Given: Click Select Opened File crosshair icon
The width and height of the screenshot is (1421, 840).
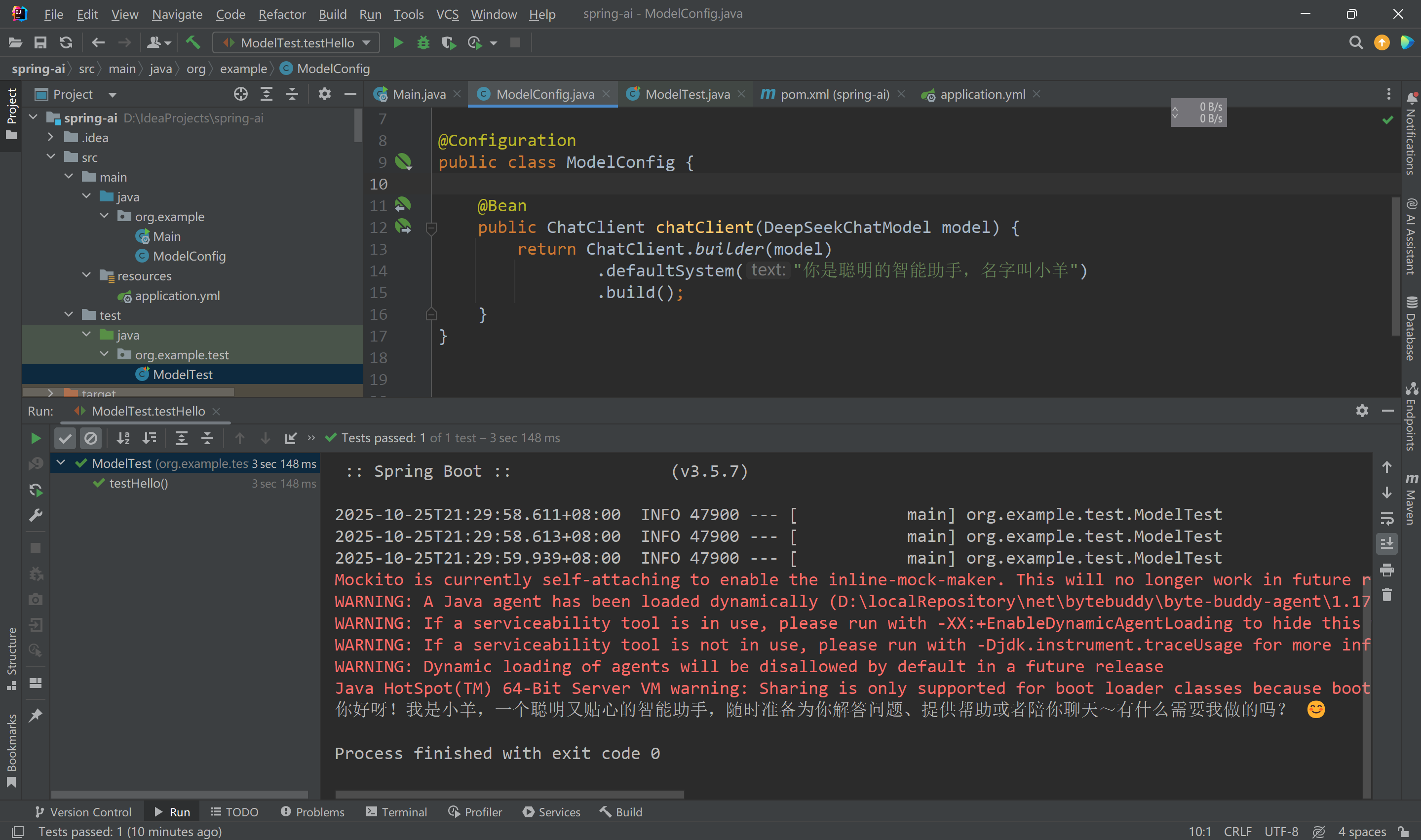Looking at the screenshot, I should point(240,95).
